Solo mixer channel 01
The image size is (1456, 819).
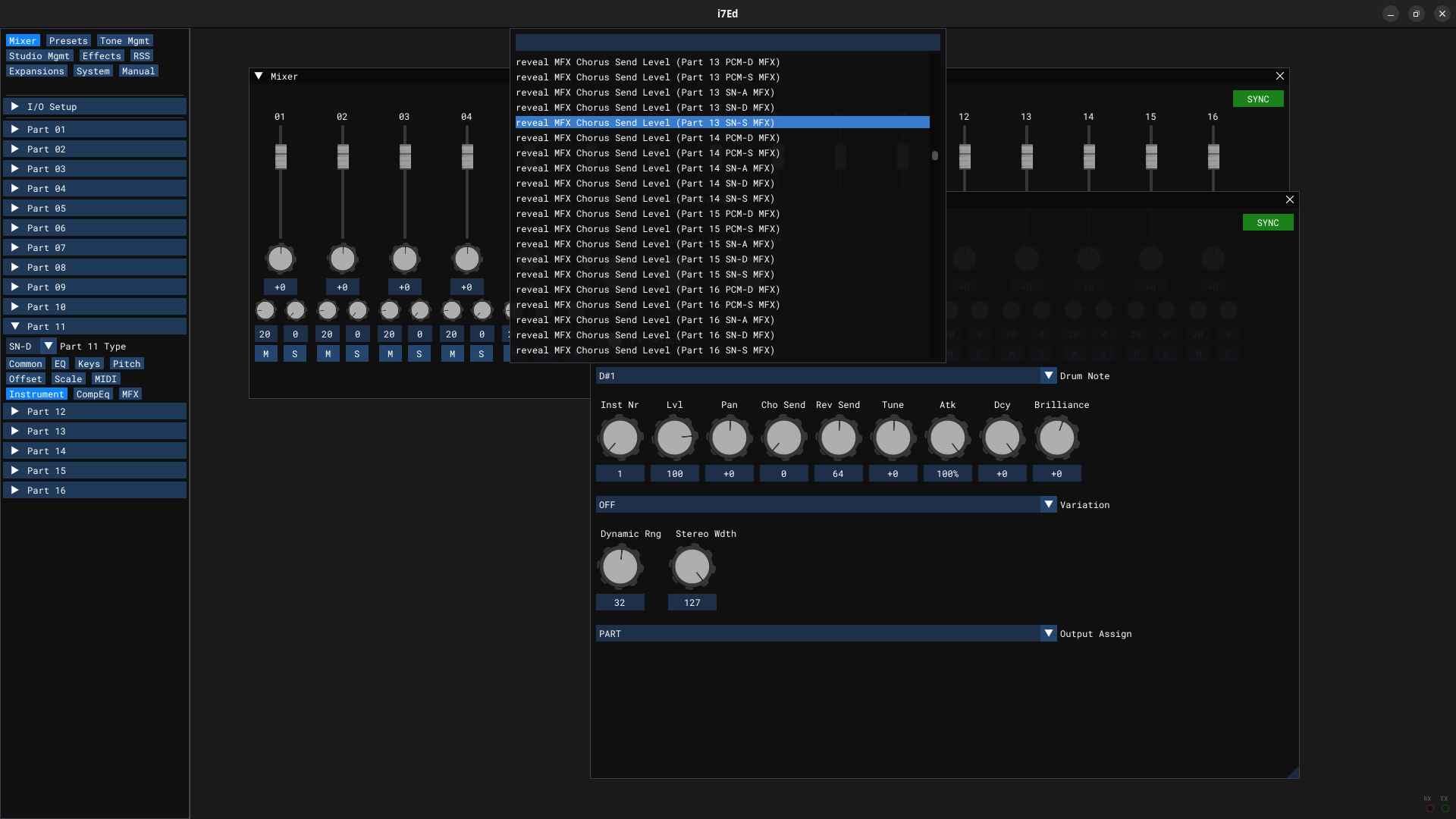point(295,354)
